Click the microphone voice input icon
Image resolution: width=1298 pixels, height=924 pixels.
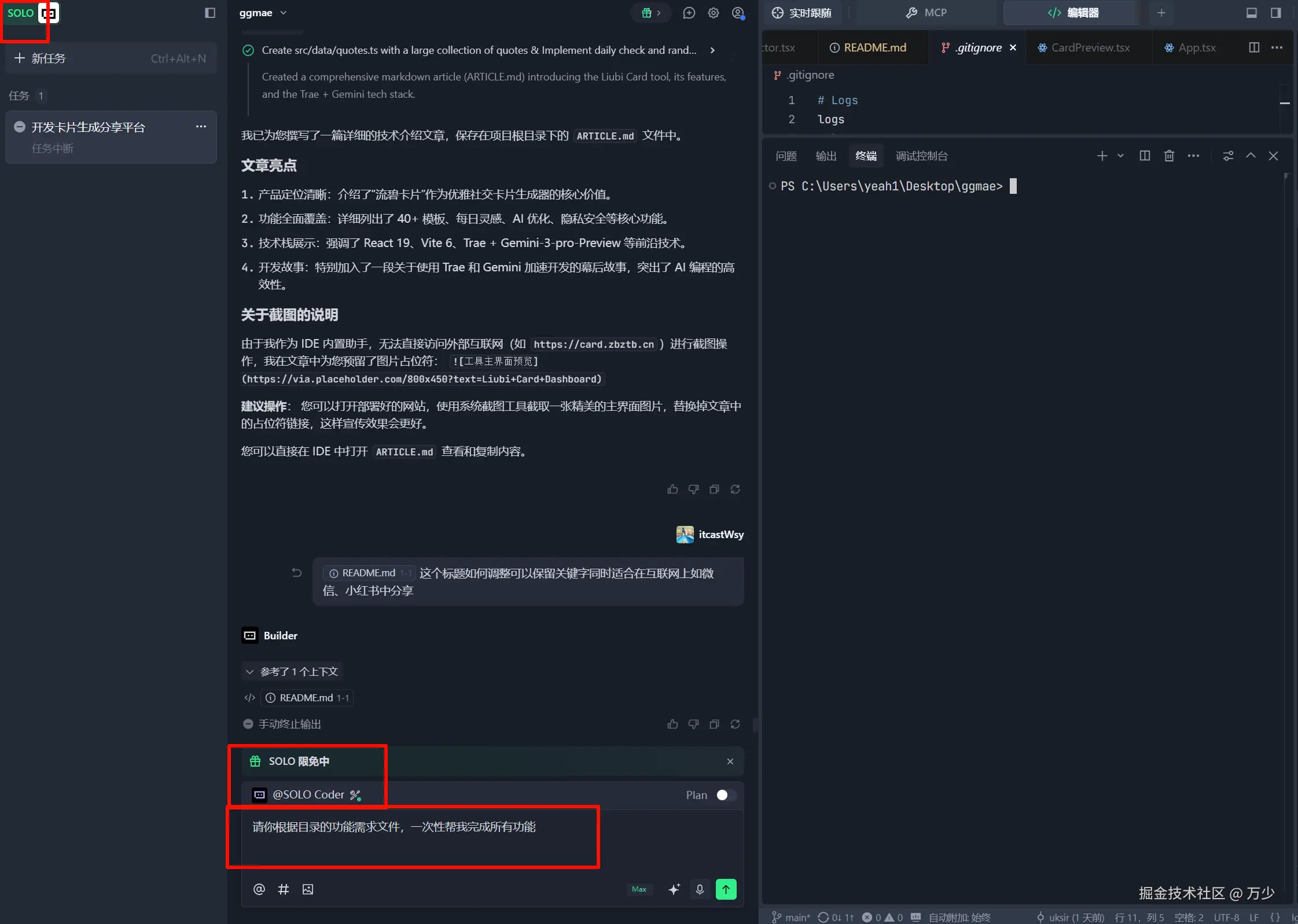[700, 889]
